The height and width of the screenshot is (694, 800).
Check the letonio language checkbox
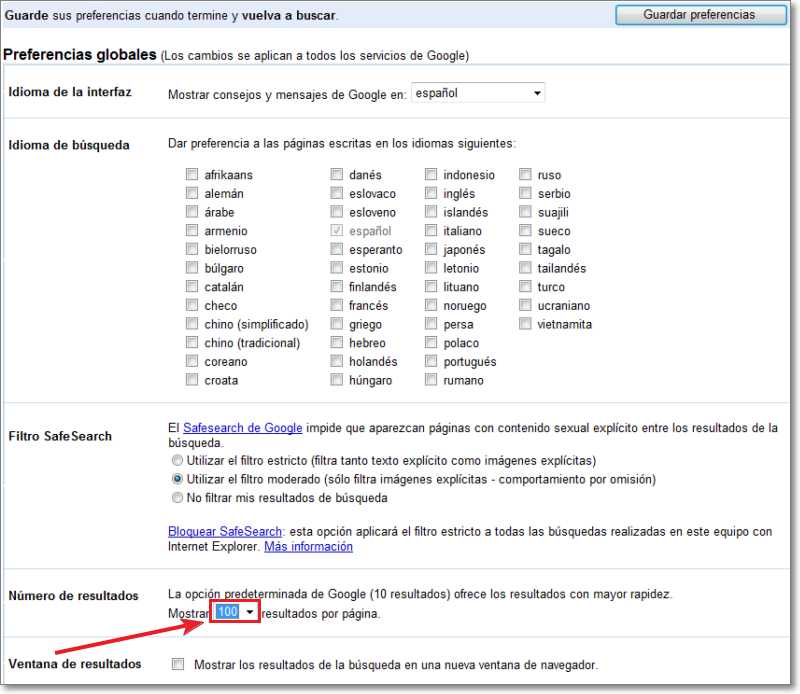pos(431,268)
